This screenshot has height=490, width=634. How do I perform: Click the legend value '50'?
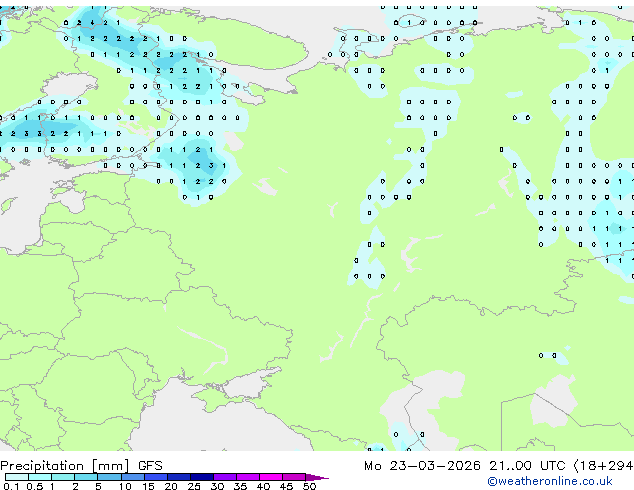pyautogui.click(x=310, y=486)
